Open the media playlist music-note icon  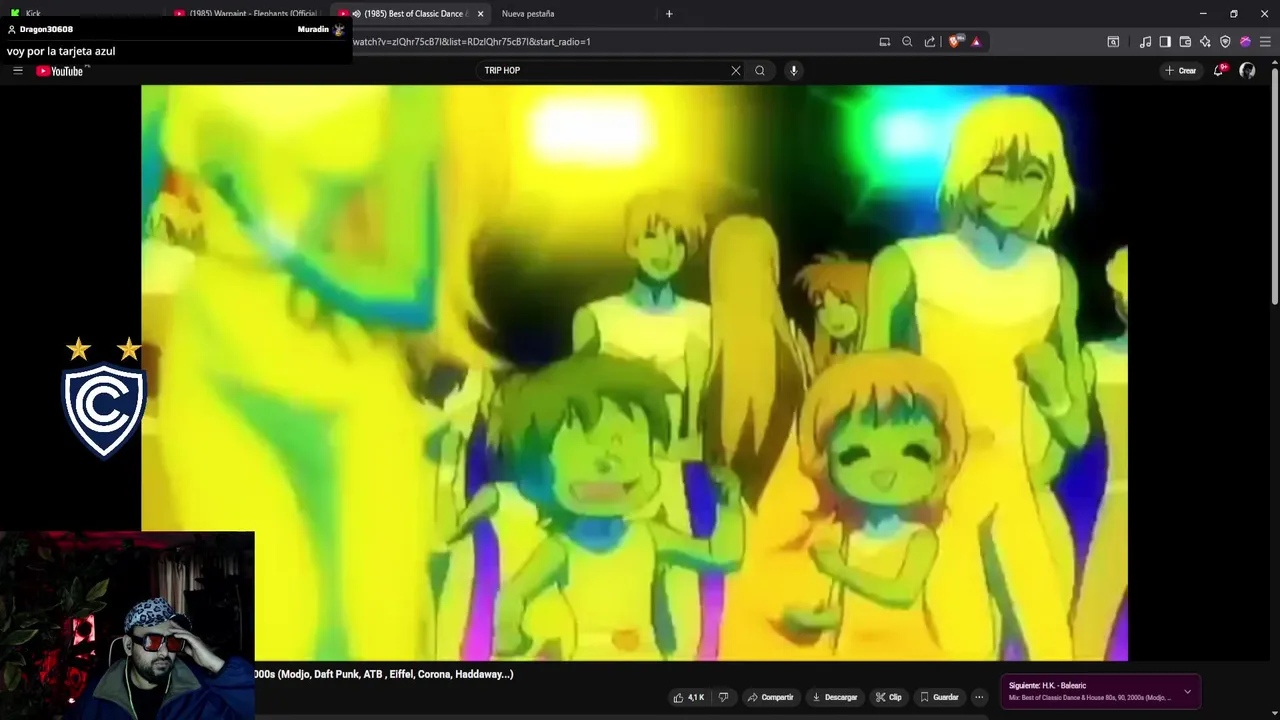tap(1145, 42)
